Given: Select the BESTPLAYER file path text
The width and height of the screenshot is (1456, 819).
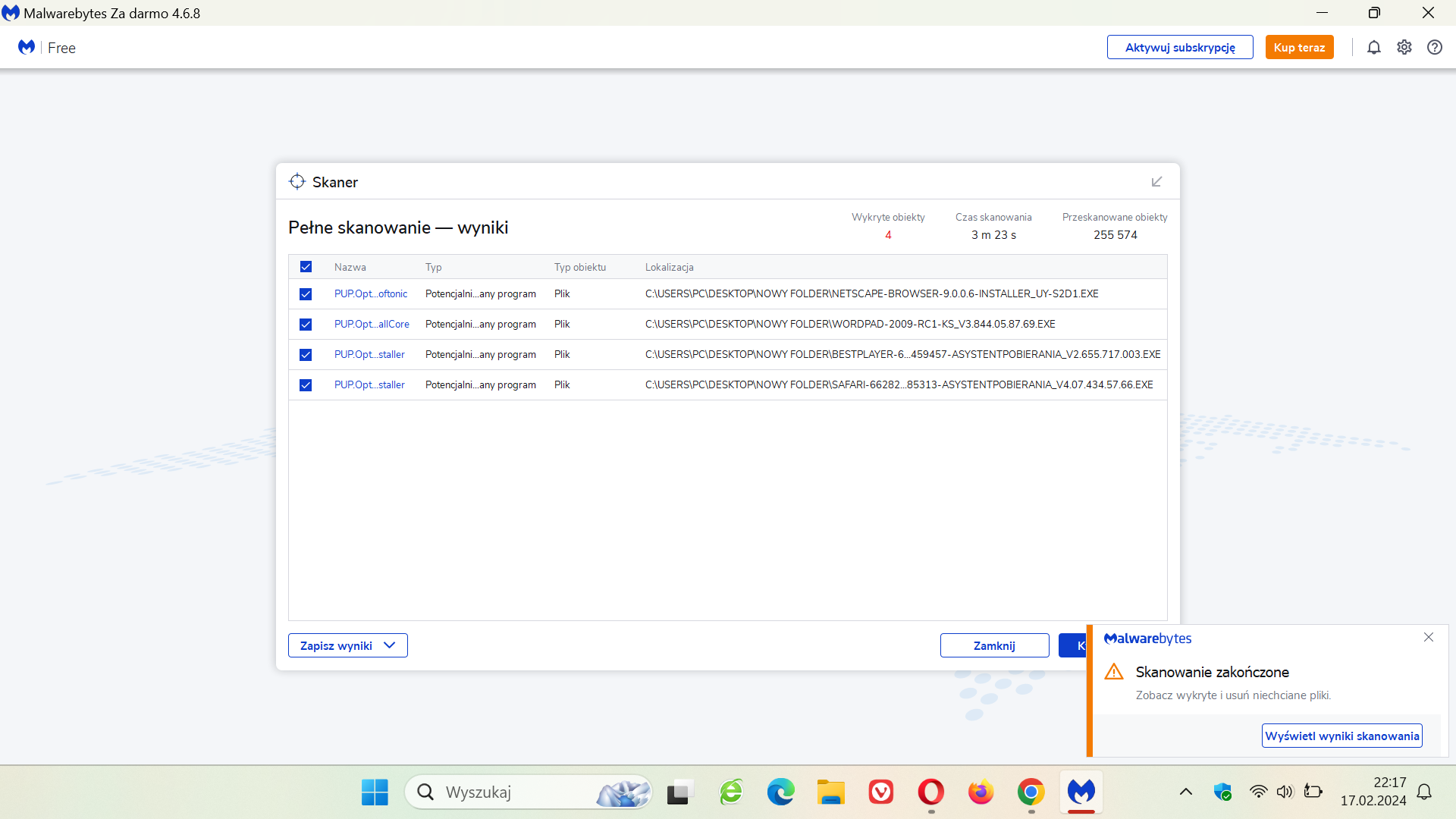Looking at the screenshot, I should coord(902,355).
